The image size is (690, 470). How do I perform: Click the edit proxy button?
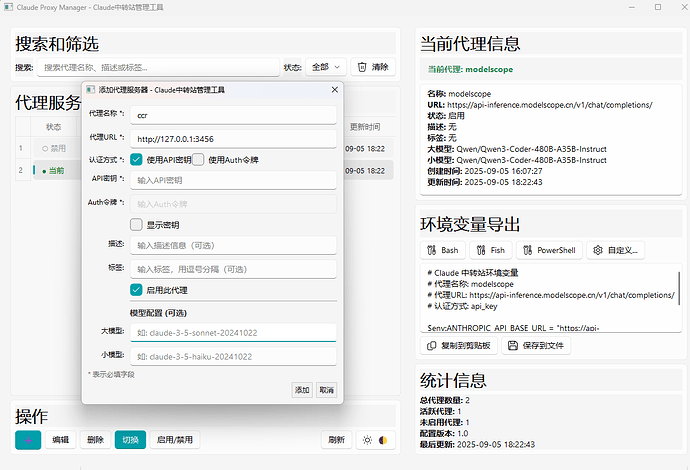pyautogui.click(x=61, y=440)
